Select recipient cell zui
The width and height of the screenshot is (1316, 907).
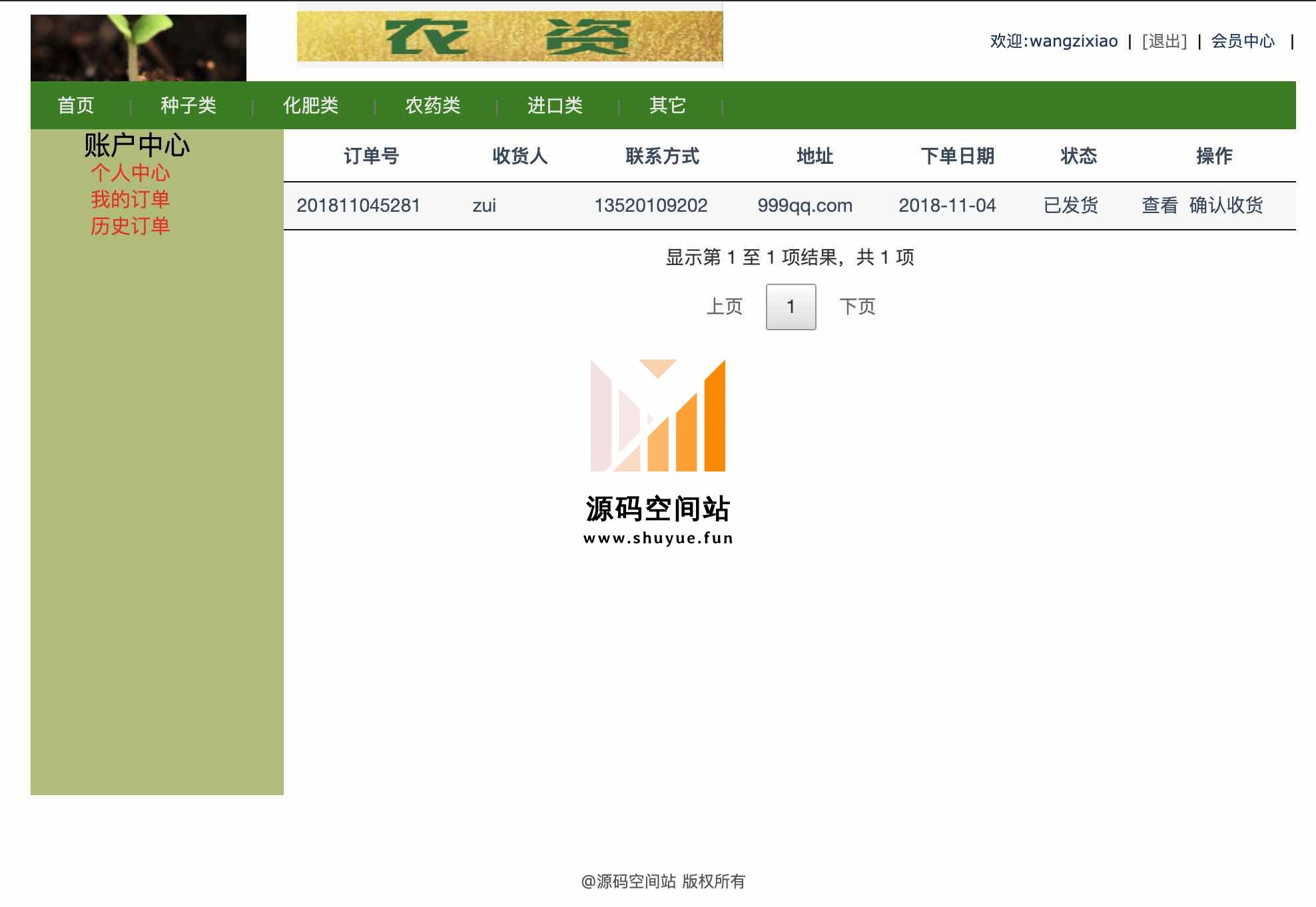[484, 205]
